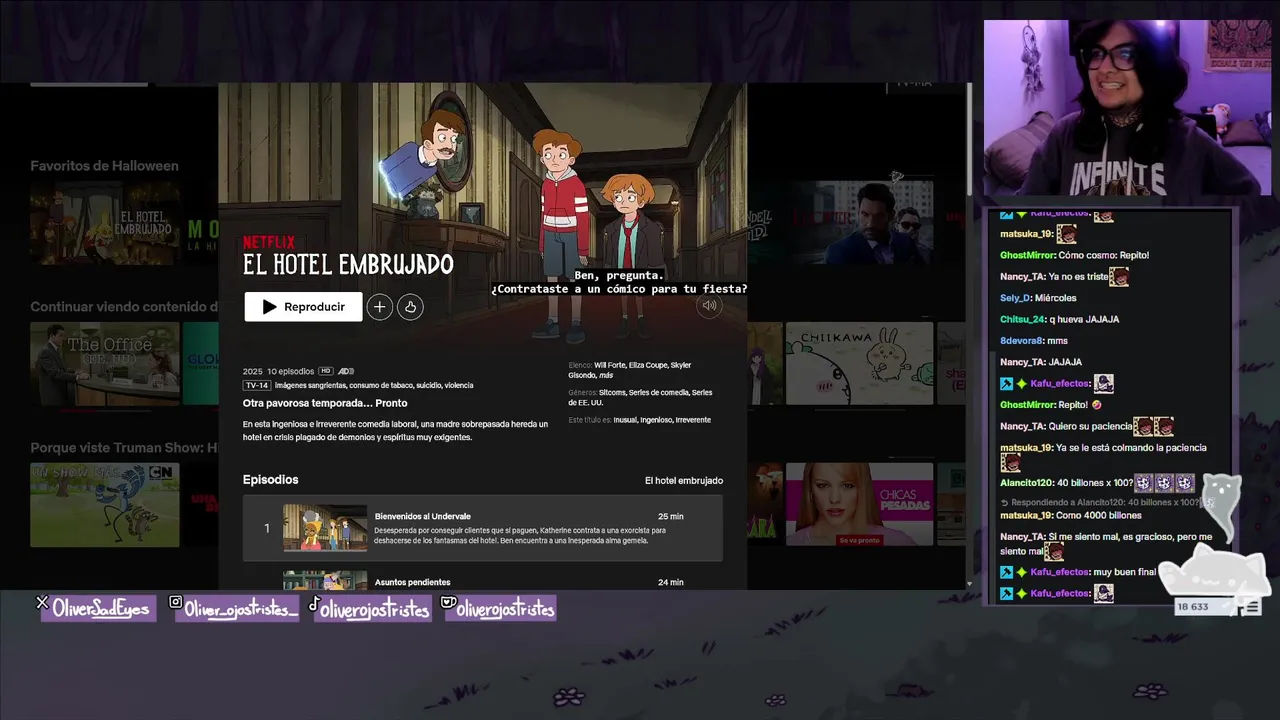This screenshot has height=720, width=1280.
Task: Toggle the trailer sound speaker icon
Action: (709, 306)
